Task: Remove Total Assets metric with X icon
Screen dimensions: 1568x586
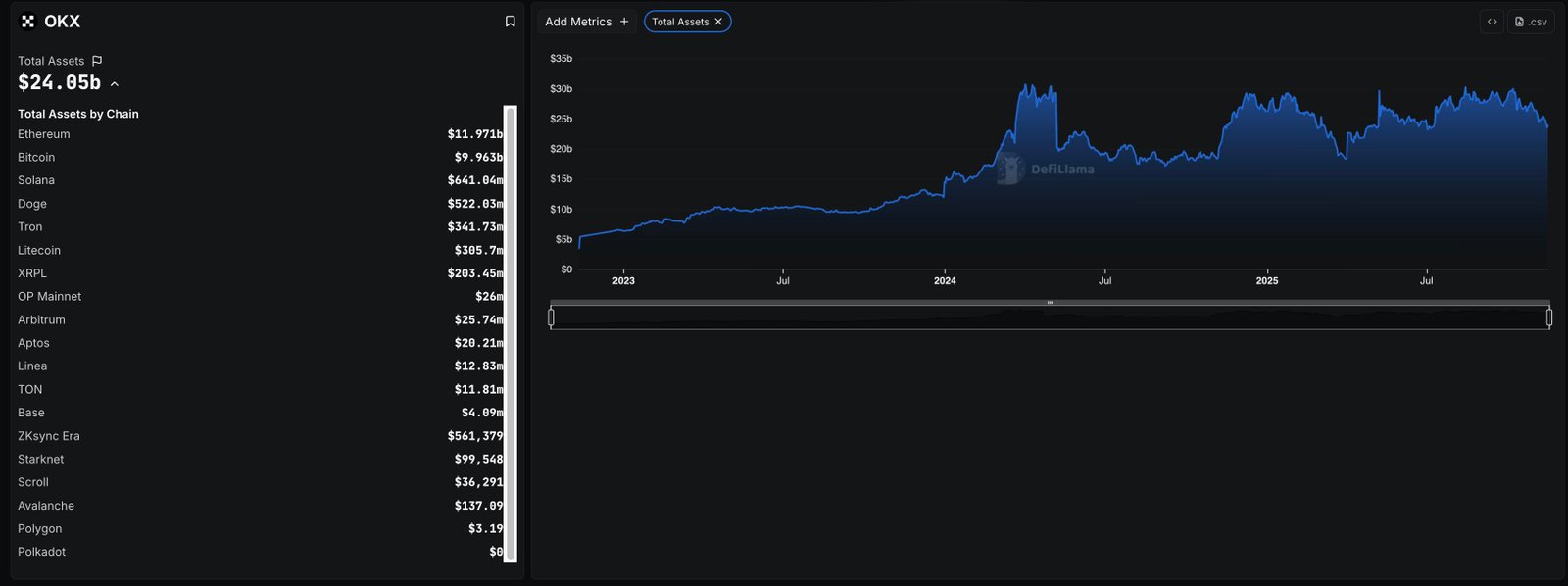Action: pos(718,22)
